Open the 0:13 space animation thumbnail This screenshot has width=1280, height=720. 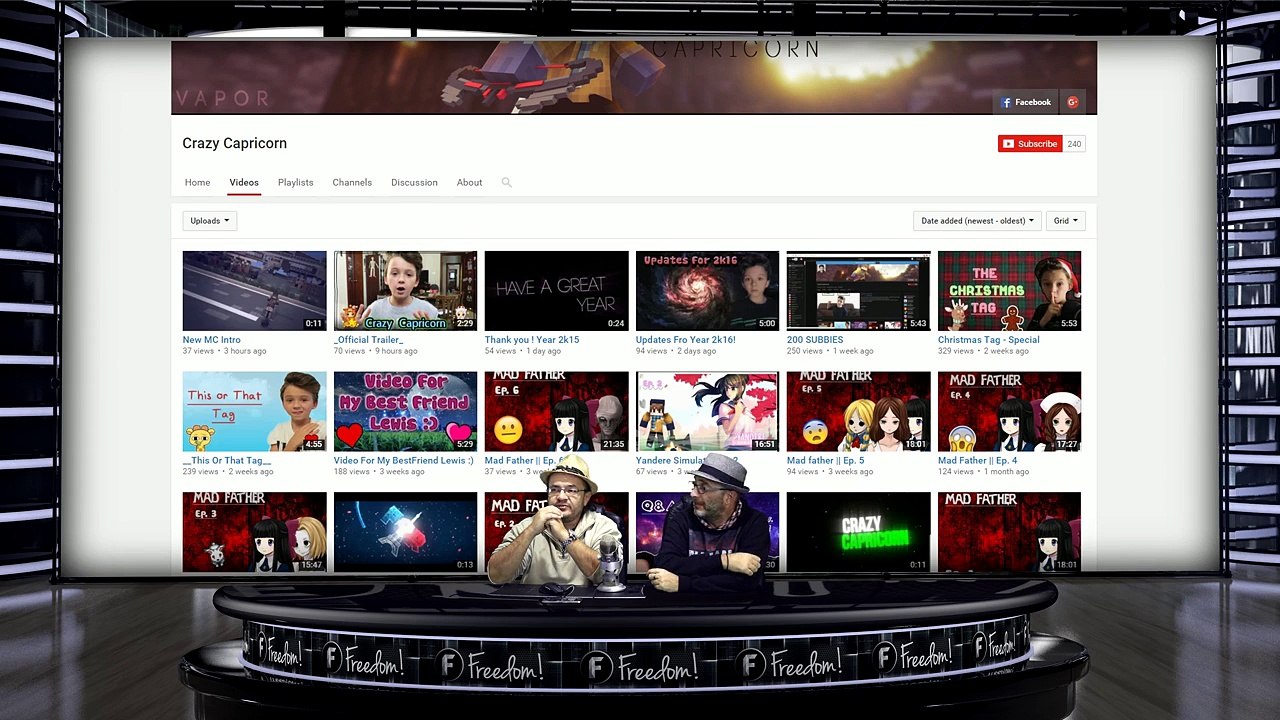pyautogui.click(x=405, y=532)
